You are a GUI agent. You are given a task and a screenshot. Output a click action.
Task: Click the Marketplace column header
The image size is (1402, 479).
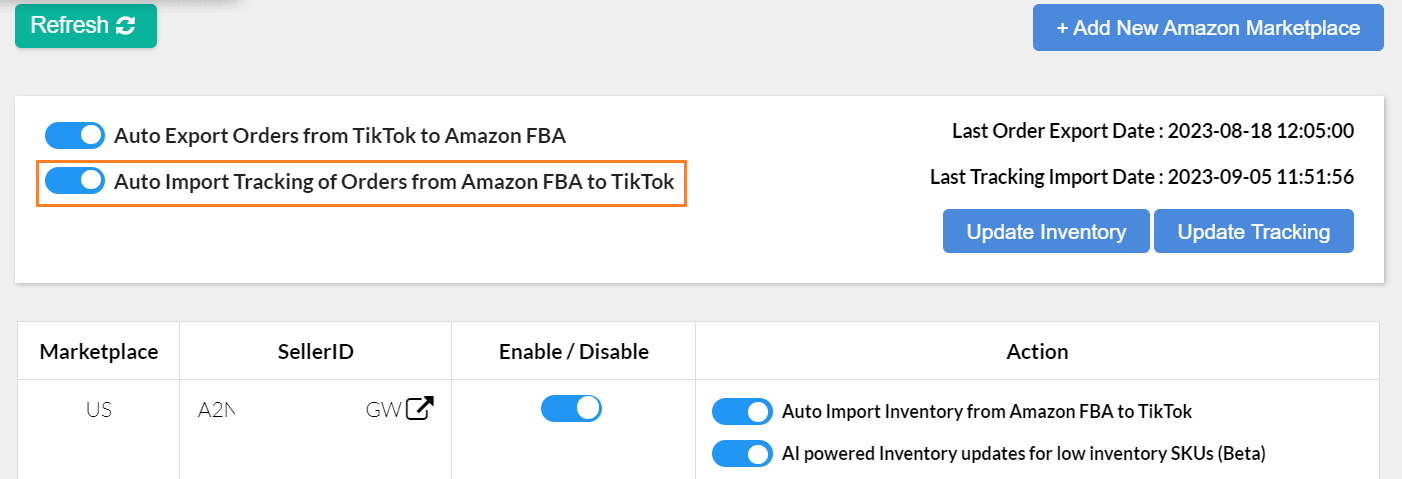pyautogui.click(x=99, y=351)
